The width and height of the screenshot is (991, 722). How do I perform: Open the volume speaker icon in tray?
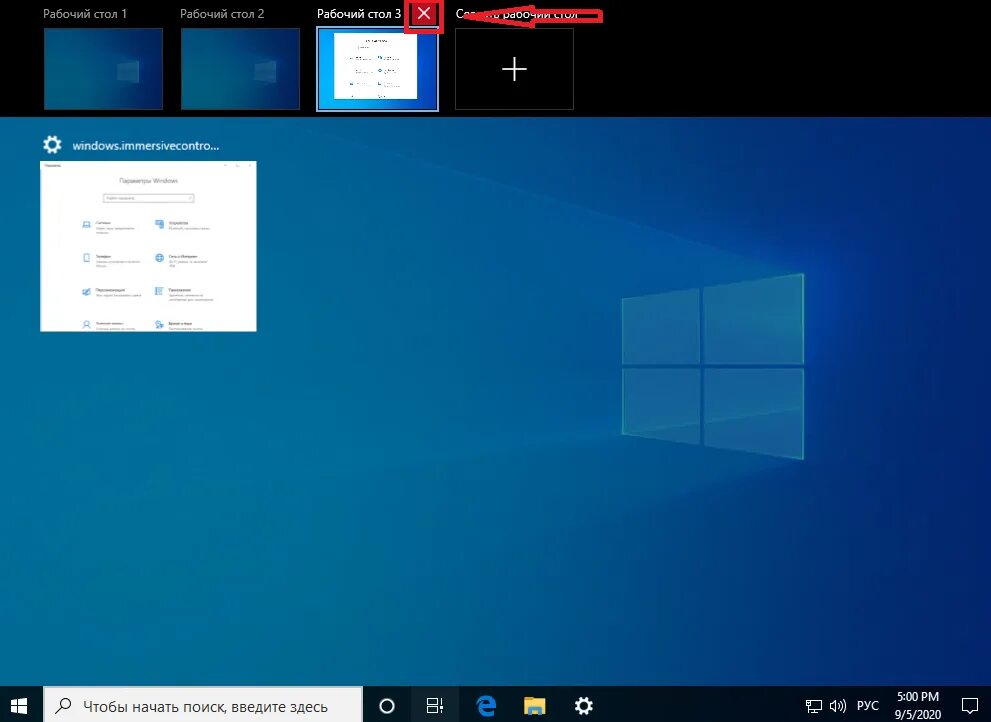point(838,706)
